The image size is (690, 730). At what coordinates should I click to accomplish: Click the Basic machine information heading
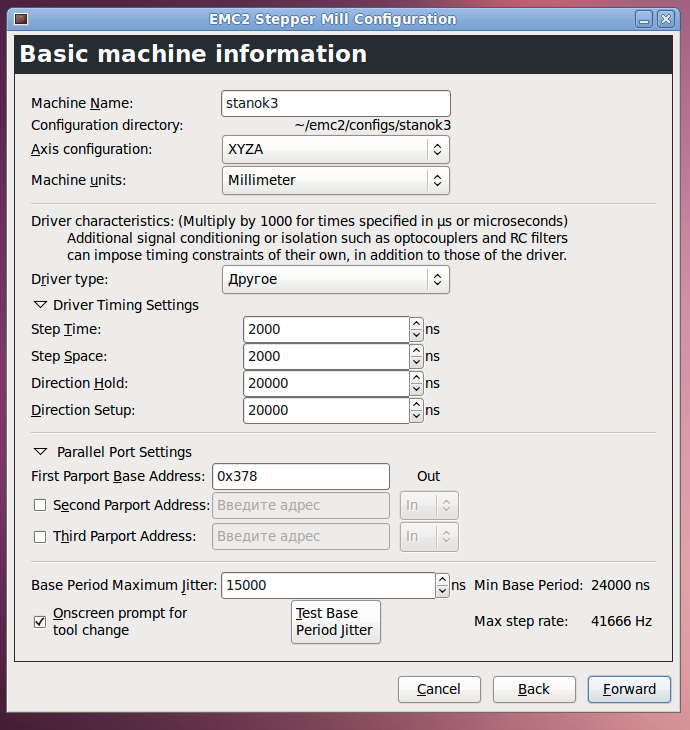193,54
